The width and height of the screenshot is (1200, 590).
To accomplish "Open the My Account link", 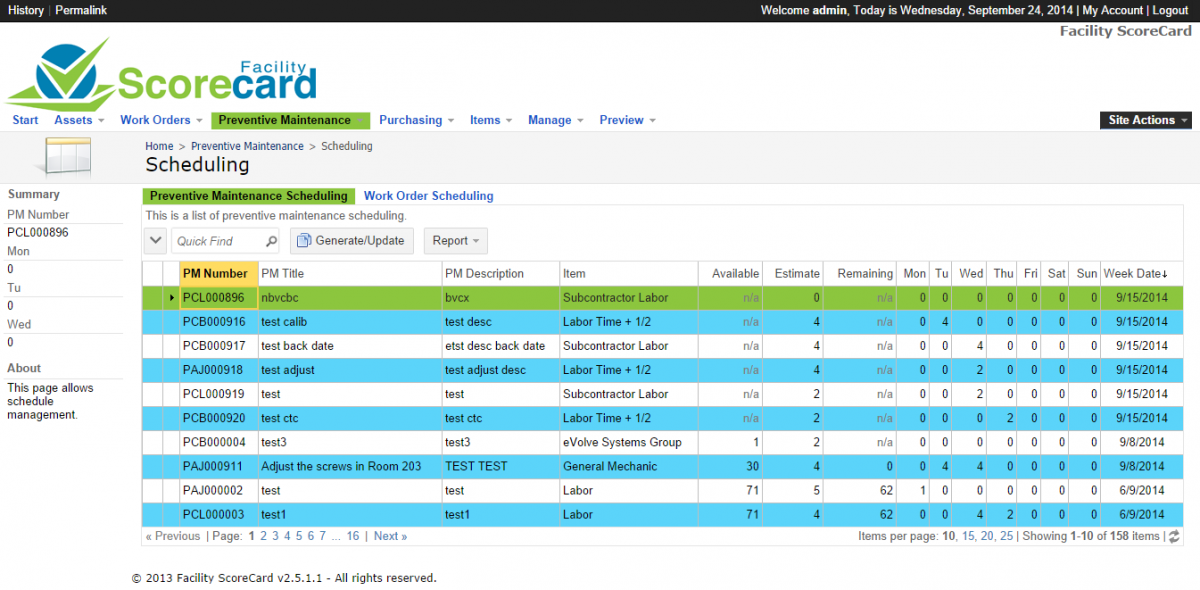I will coord(1112,10).
